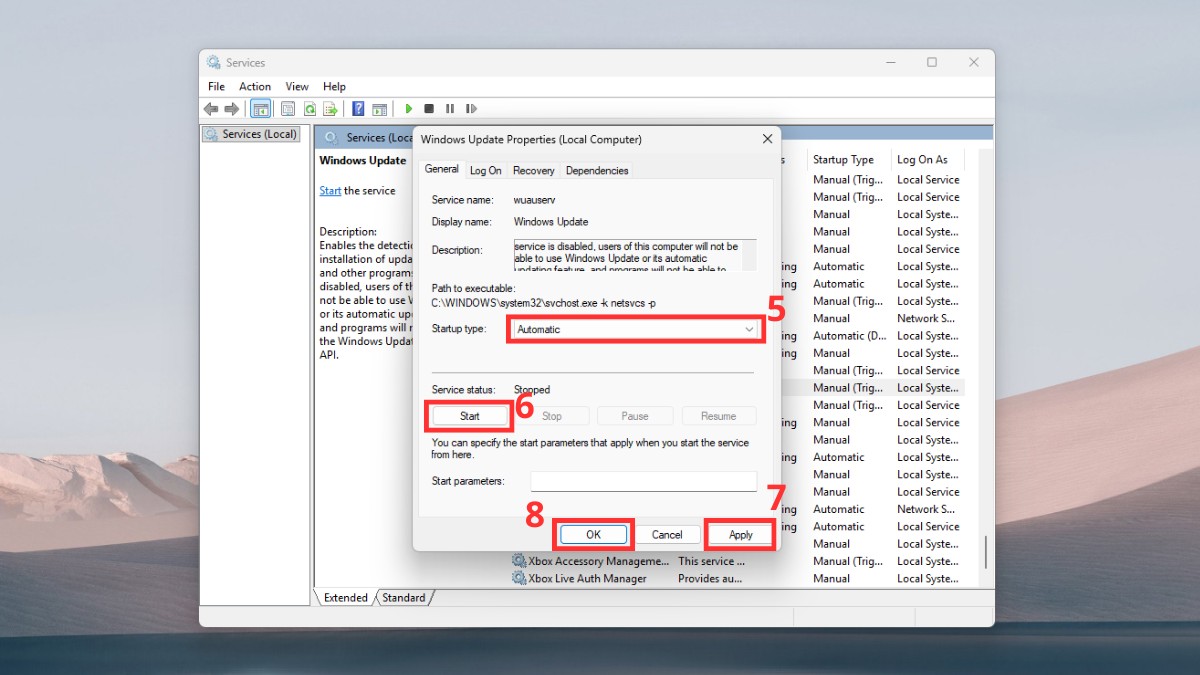Switch to the Log On tab

[486, 171]
